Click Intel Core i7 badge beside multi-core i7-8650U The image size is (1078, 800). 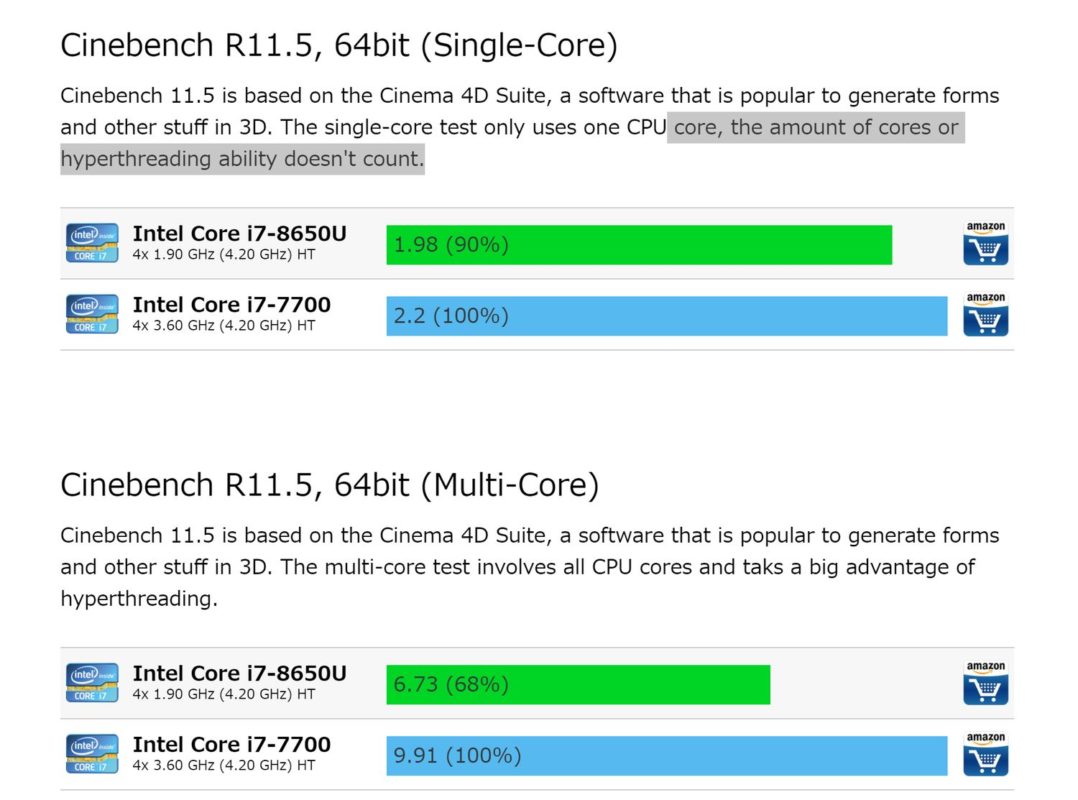tap(92, 683)
